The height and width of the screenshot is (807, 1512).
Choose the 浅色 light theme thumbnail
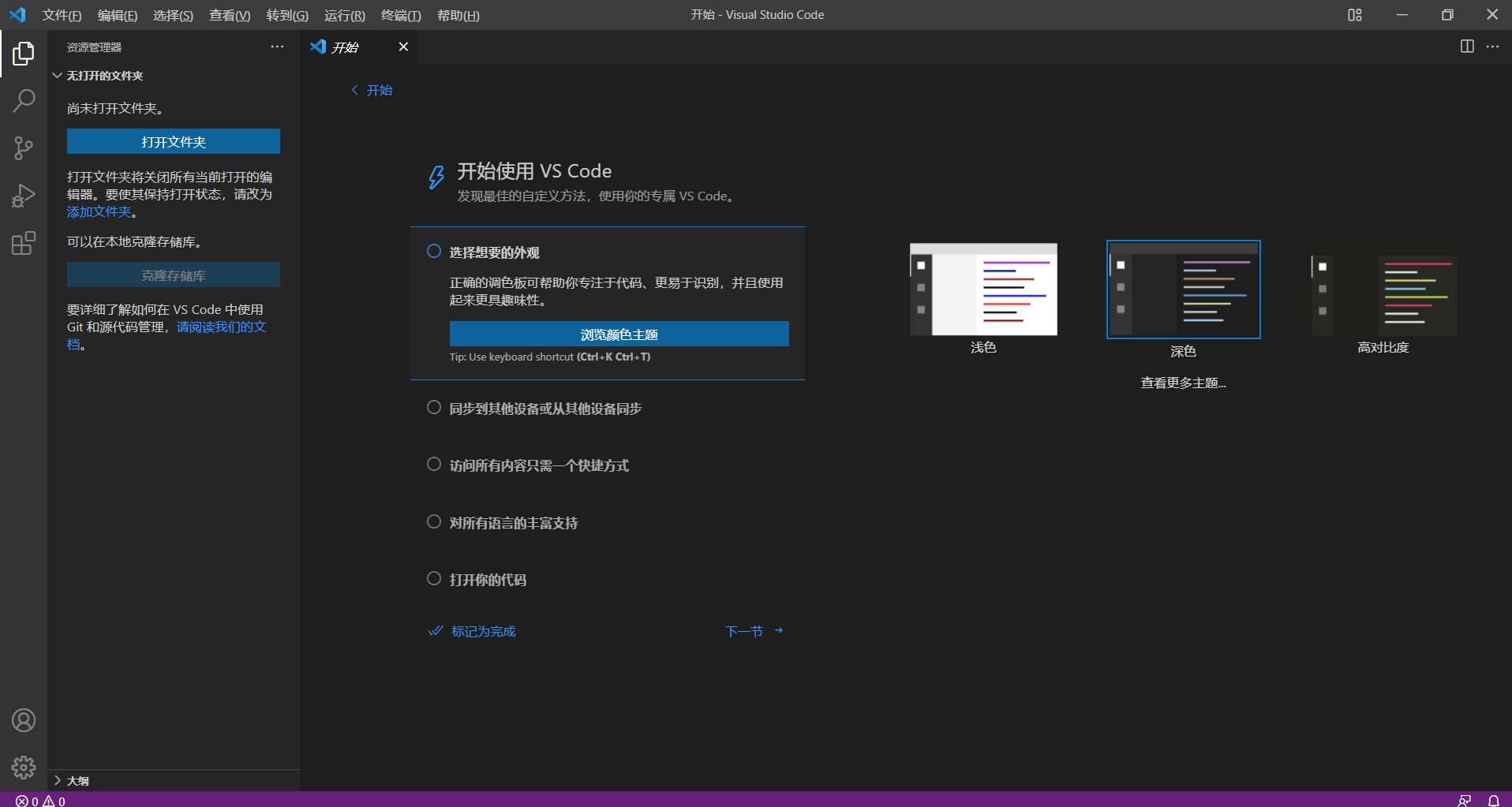click(983, 290)
